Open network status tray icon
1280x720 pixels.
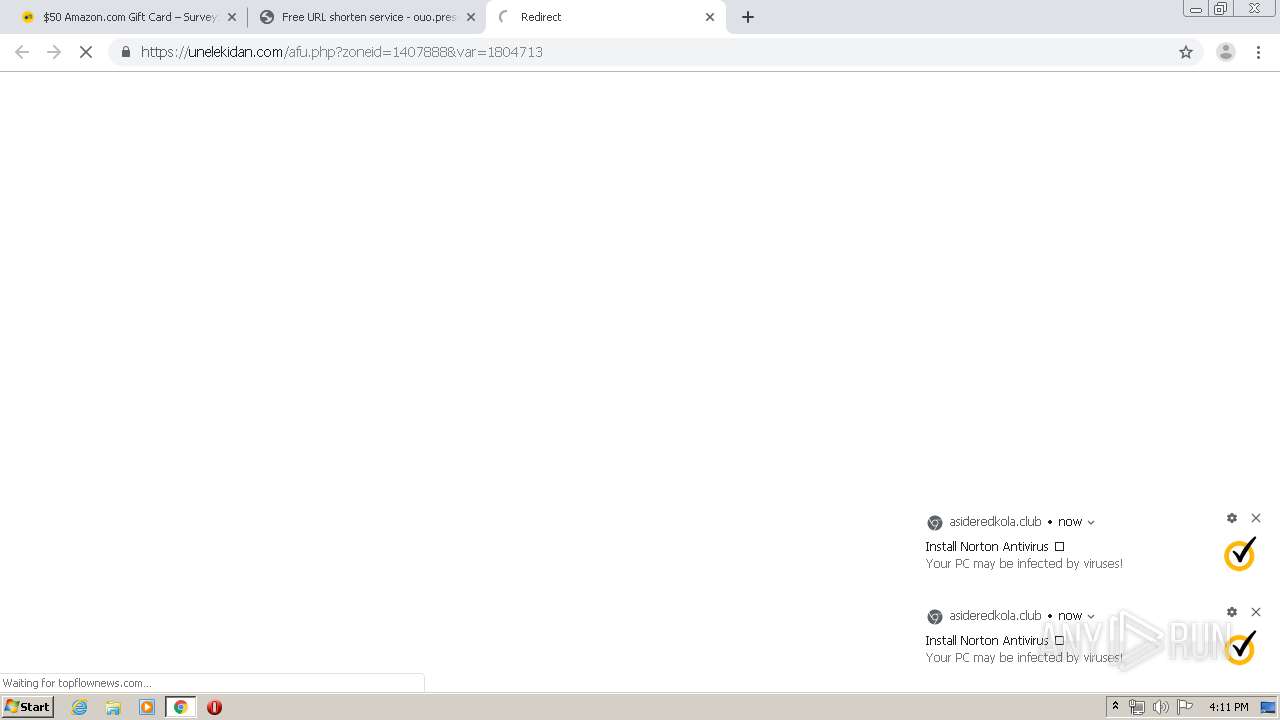(1137, 707)
